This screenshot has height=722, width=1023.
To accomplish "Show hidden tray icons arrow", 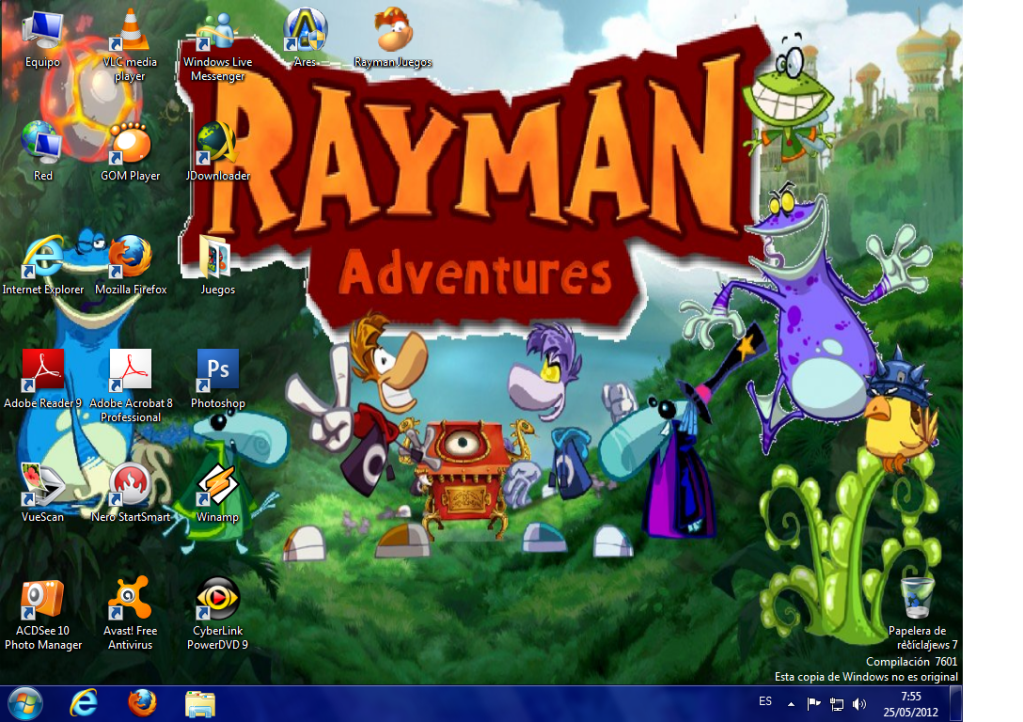I will point(791,704).
